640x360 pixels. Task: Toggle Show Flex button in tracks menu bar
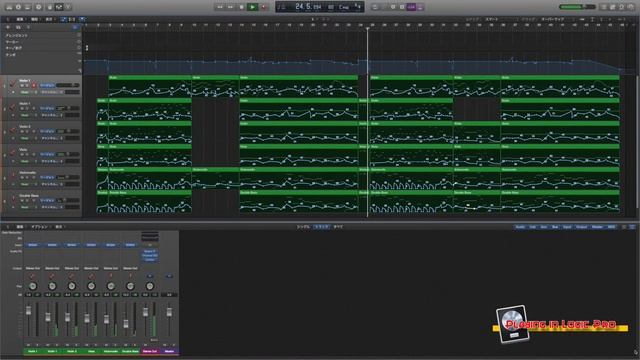[x=72, y=19]
